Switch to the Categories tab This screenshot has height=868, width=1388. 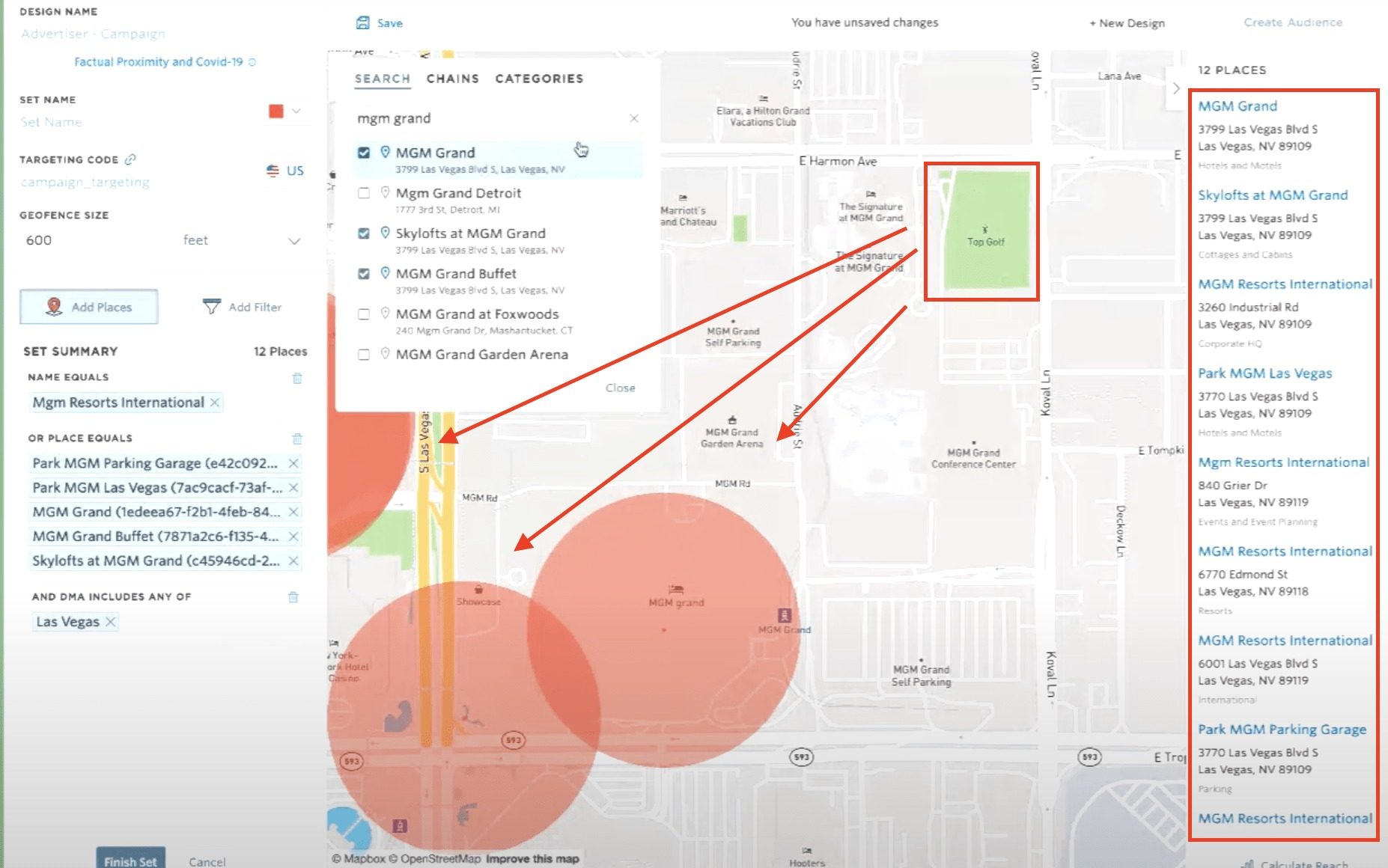click(x=539, y=79)
